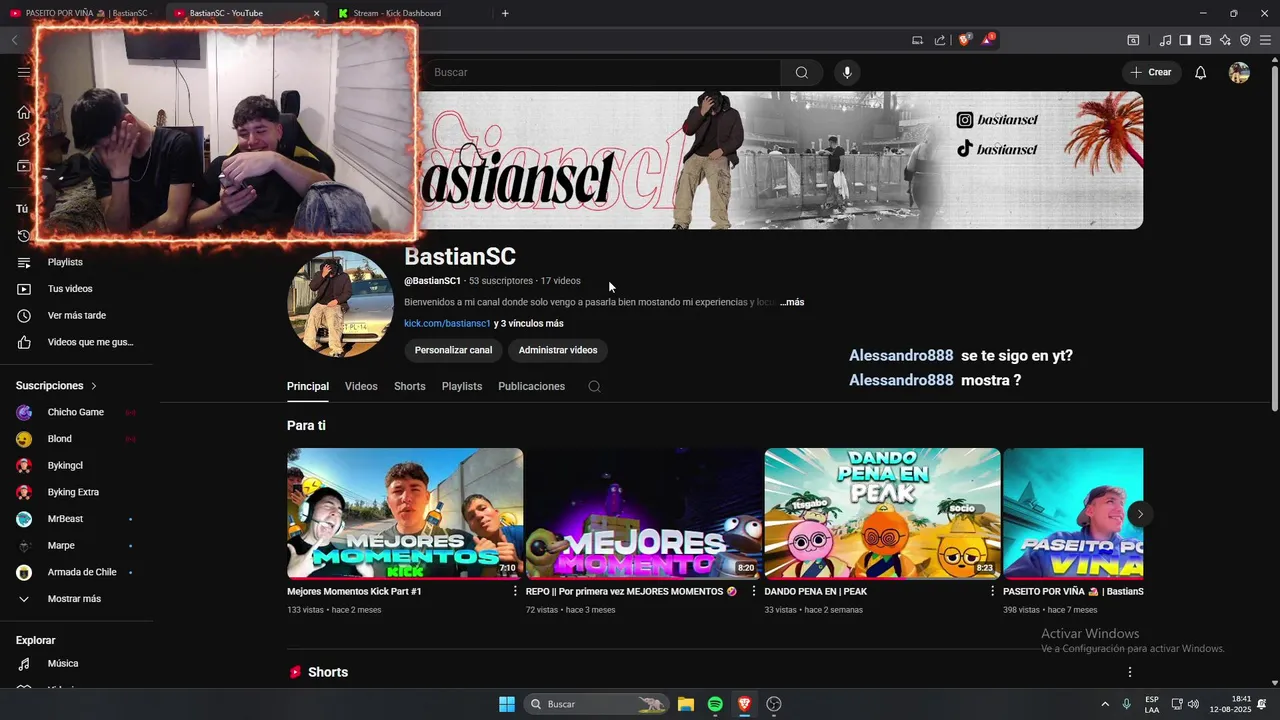
Task: Close the BastianSC - YouTube tab
Action: [317, 13]
